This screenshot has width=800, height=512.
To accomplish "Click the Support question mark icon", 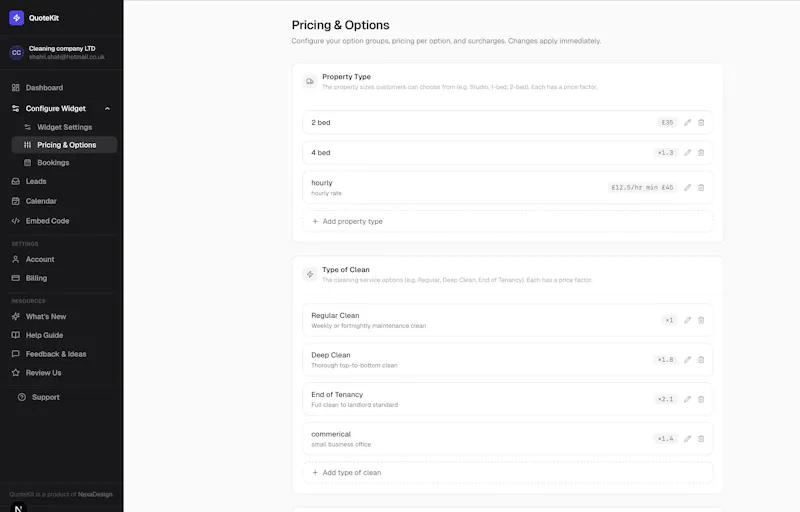I will click(22, 397).
